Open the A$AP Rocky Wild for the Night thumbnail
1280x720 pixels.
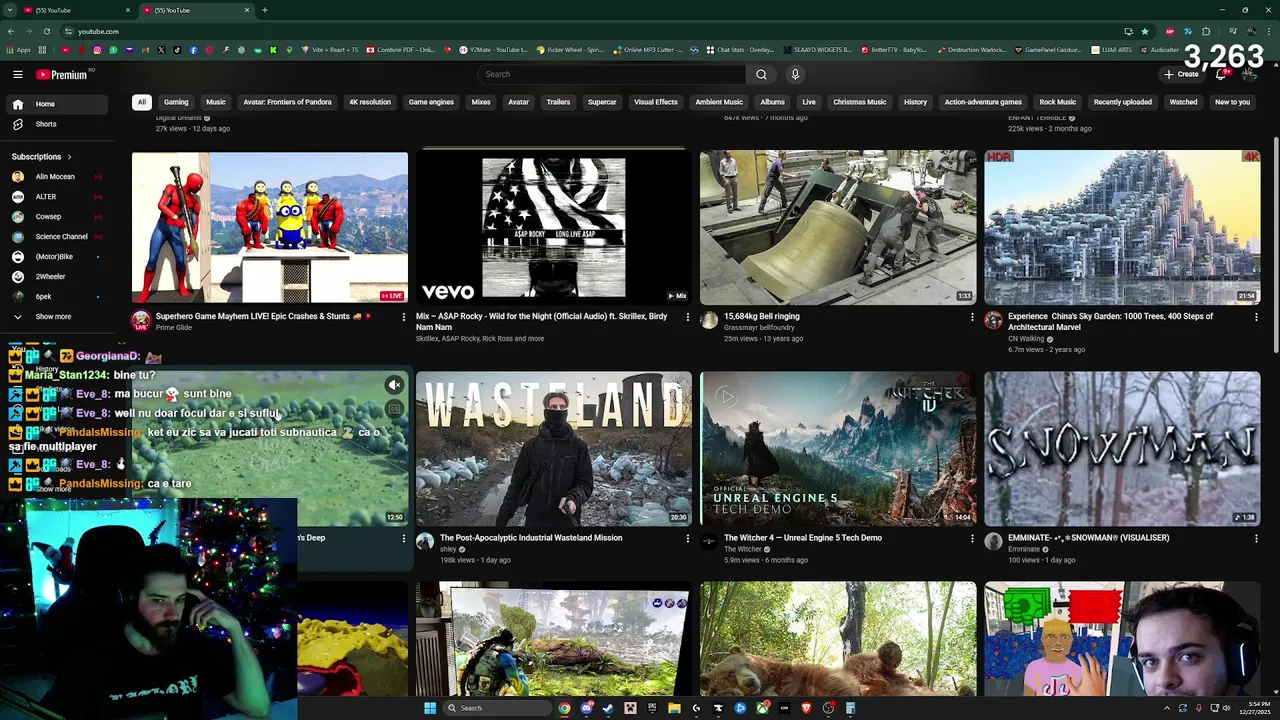coord(554,227)
